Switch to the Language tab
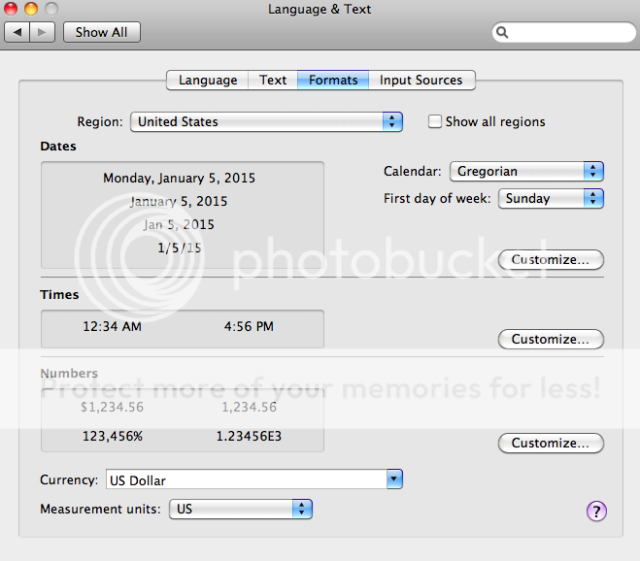The height and width of the screenshot is (561, 640). [x=208, y=80]
